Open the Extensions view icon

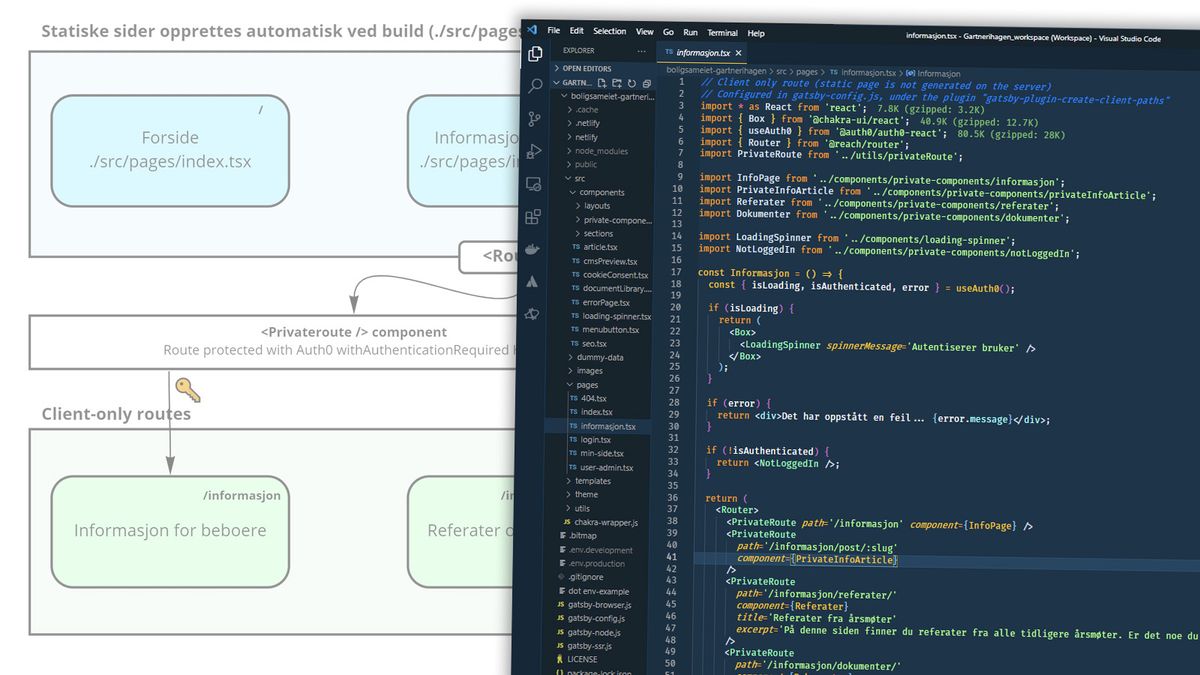tap(533, 216)
